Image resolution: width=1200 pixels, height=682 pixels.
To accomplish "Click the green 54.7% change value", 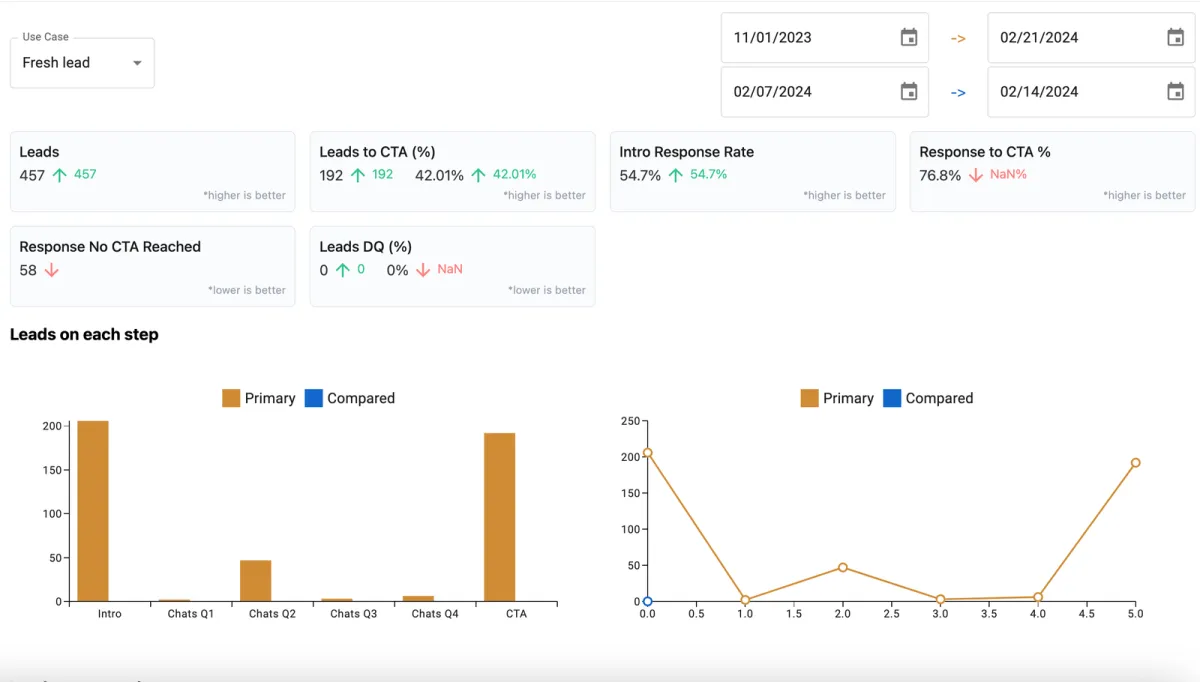I will tap(708, 175).
